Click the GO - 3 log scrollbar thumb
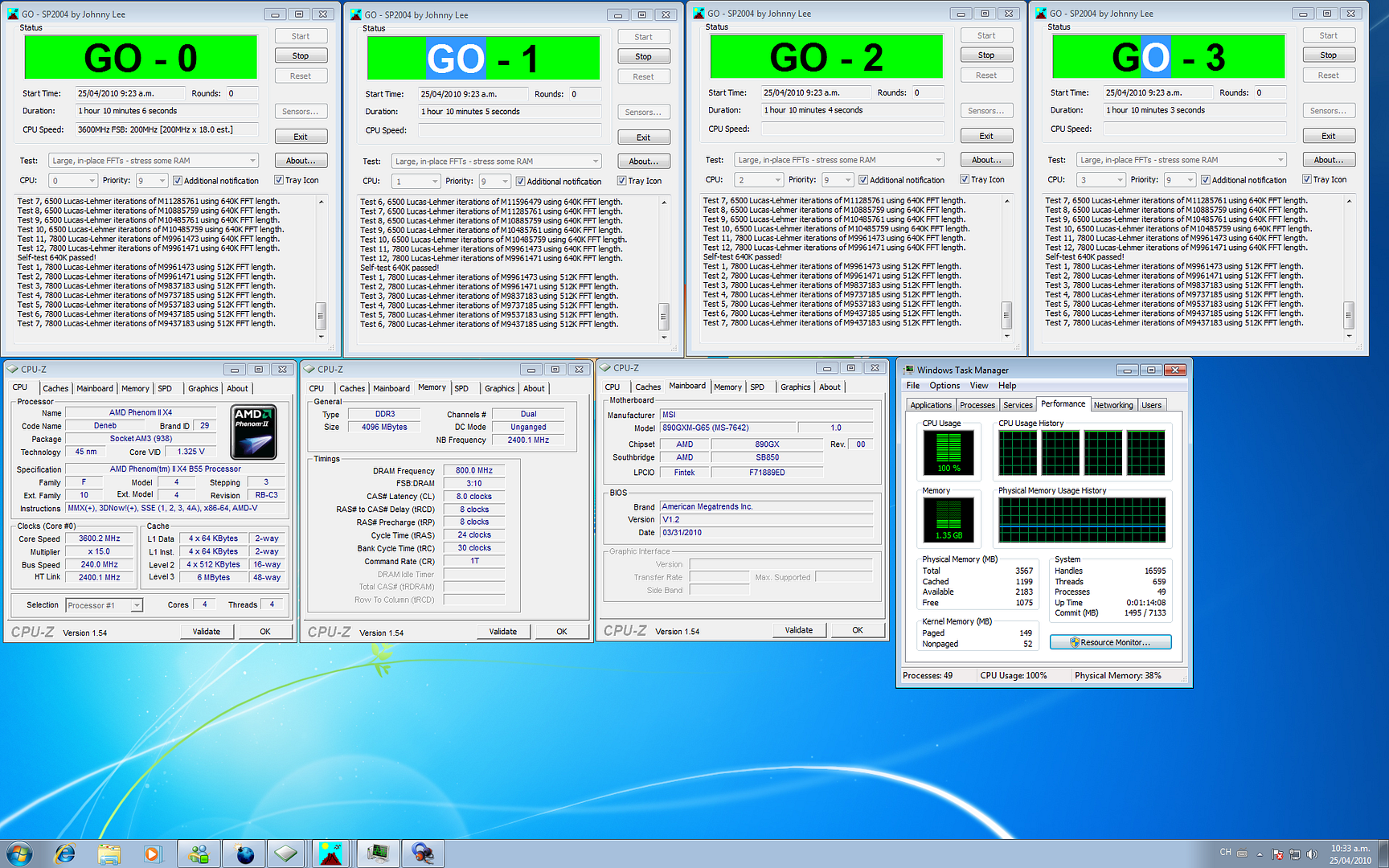The image size is (1389, 868). [x=1349, y=314]
